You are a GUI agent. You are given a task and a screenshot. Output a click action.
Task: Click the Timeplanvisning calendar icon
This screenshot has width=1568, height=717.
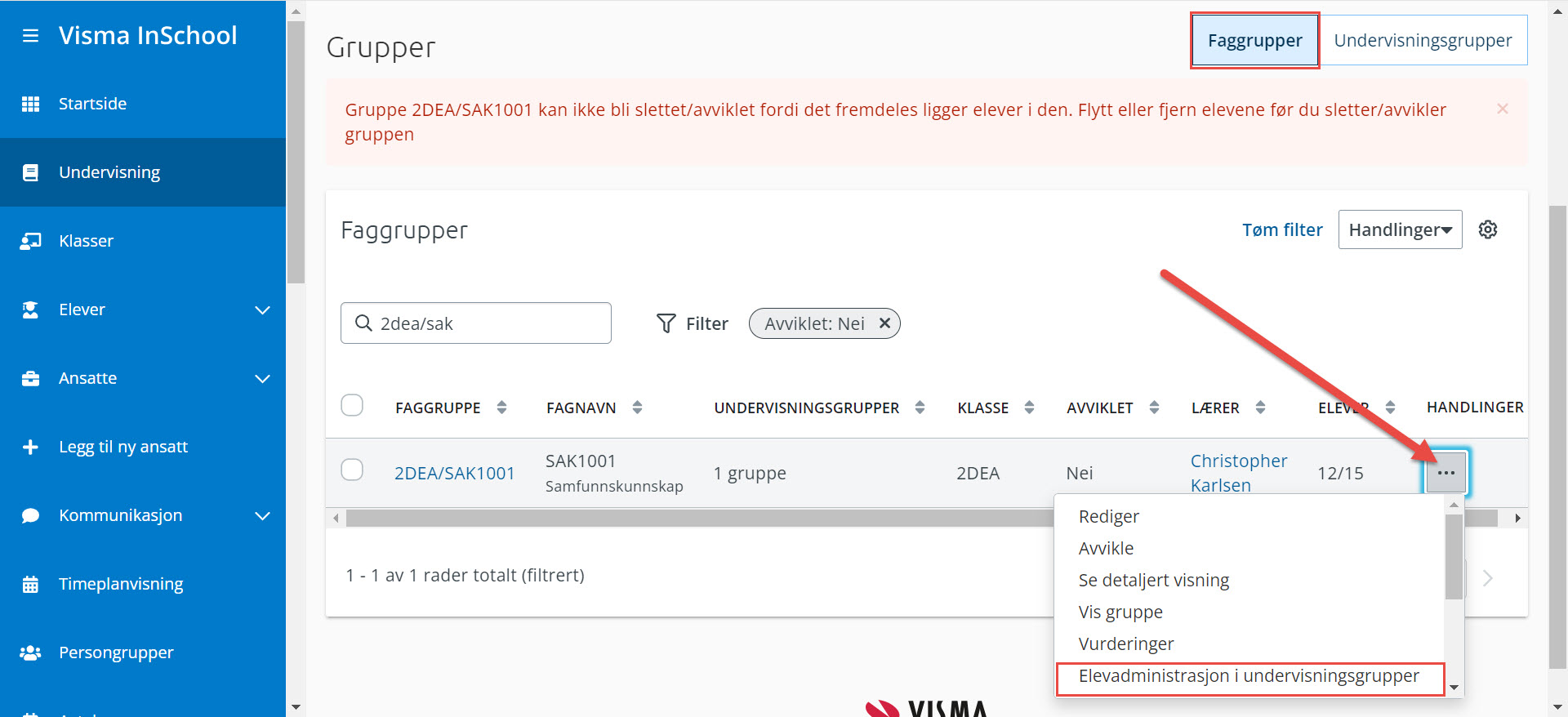coord(30,584)
